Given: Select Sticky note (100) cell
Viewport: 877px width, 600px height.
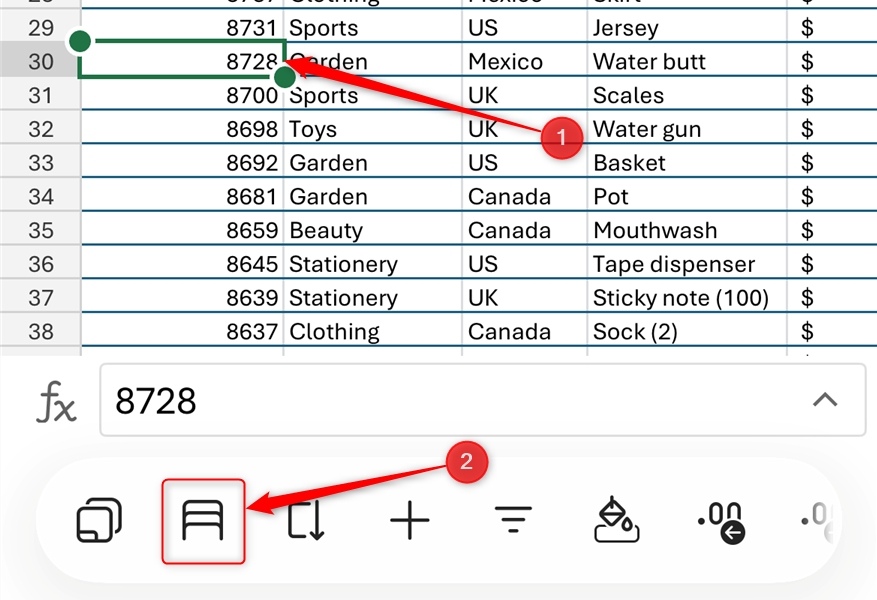Looking at the screenshot, I should coord(687,297).
